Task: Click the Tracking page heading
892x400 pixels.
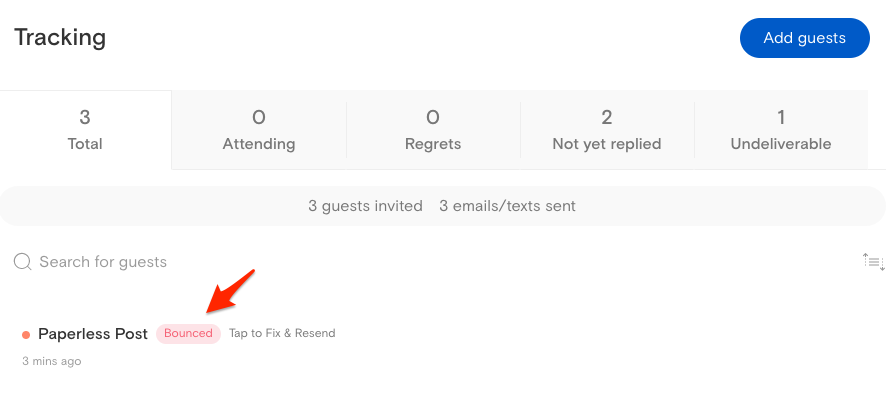Action: tap(60, 38)
